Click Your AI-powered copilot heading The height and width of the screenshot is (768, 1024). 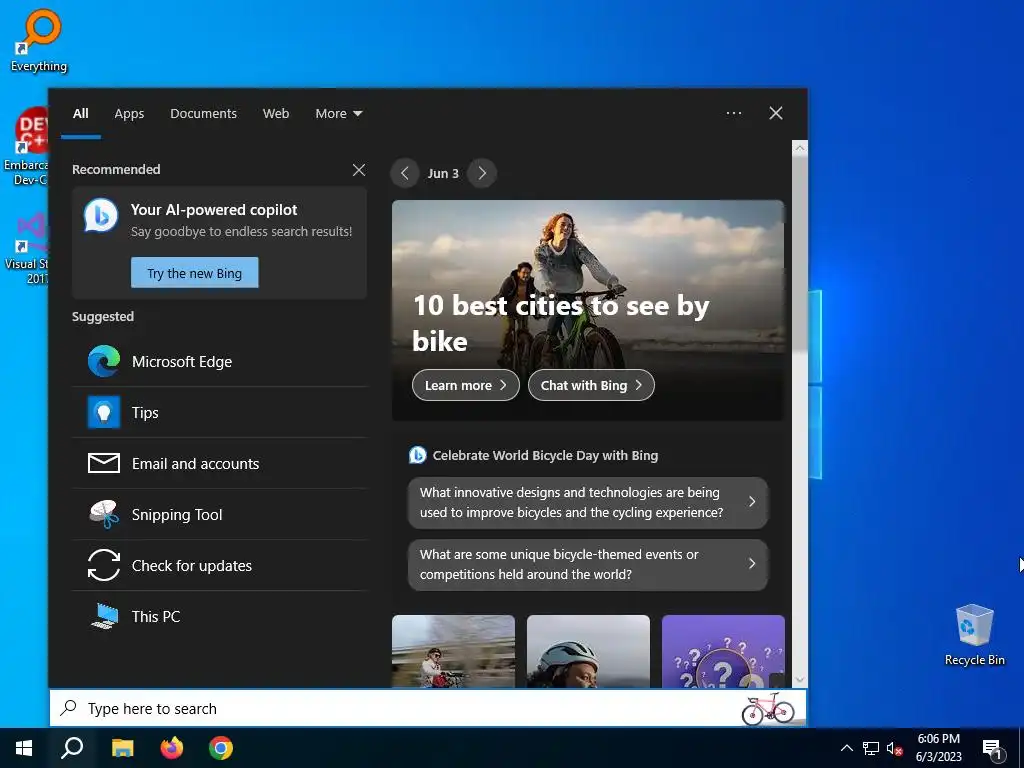click(x=214, y=210)
